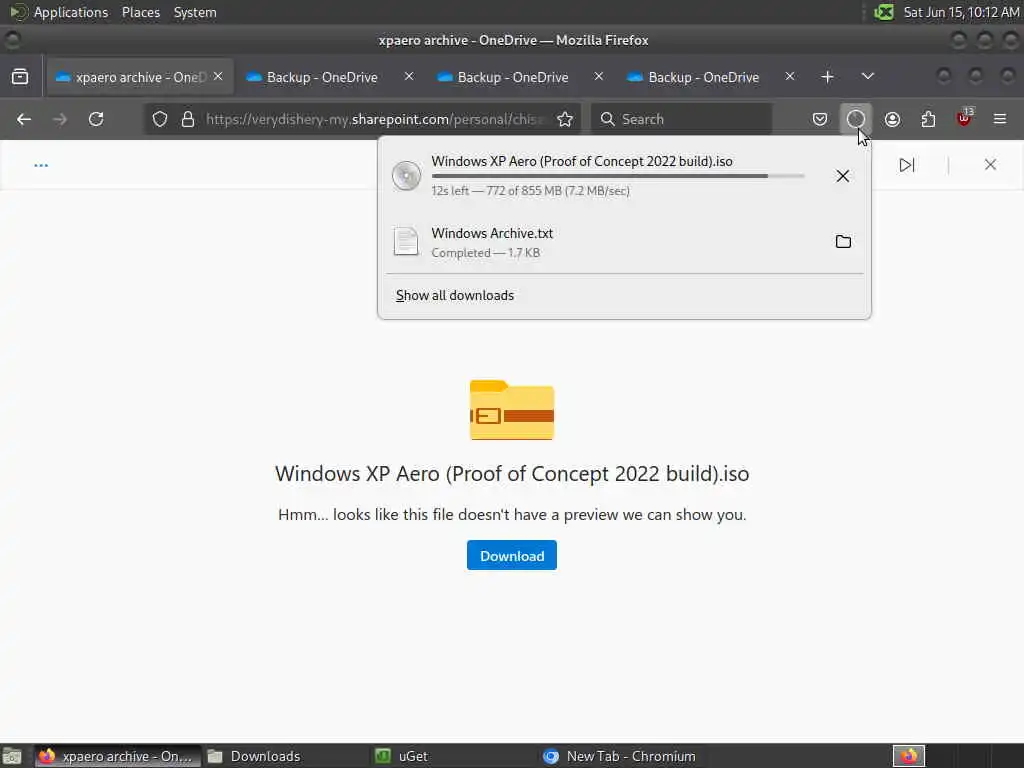
Task: Toggle the Firefox downloads toolbar button
Action: click(x=856, y=119)
